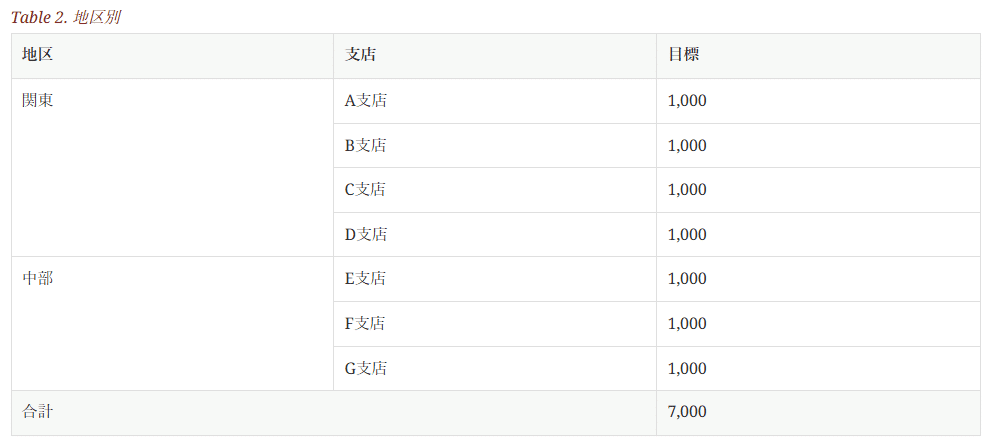Click the E支店 cell

click(x=365, y=278)
